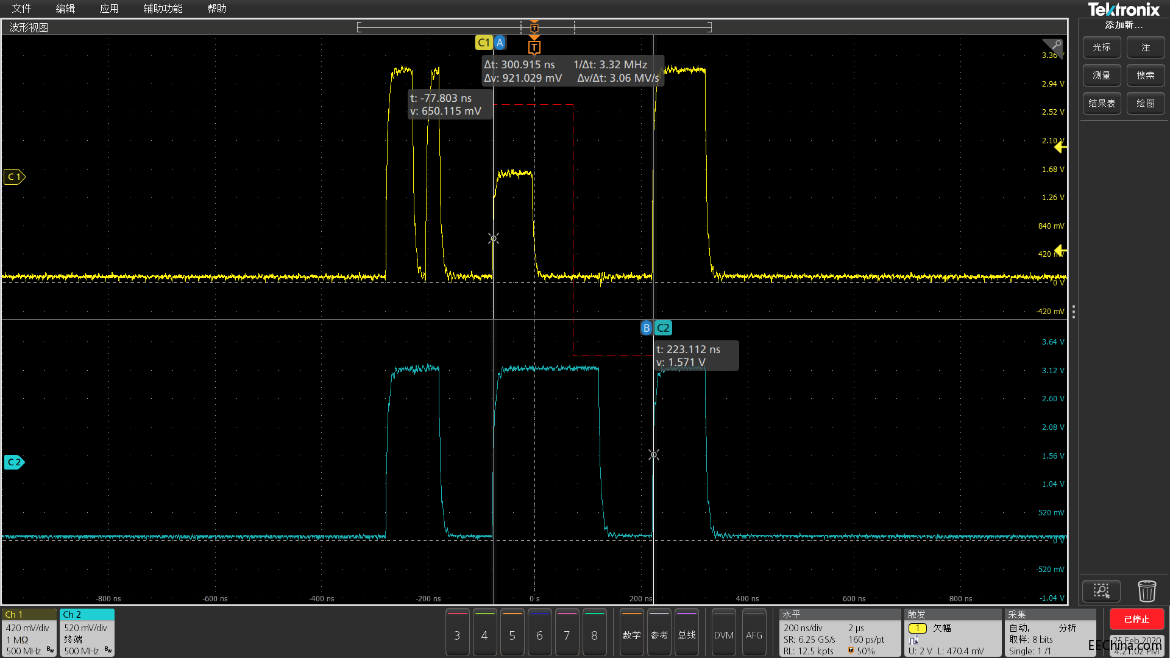This screenshot has width=1170, height=658.
Task: Open the 水平 horizontal settings badge
Action: 839,633
